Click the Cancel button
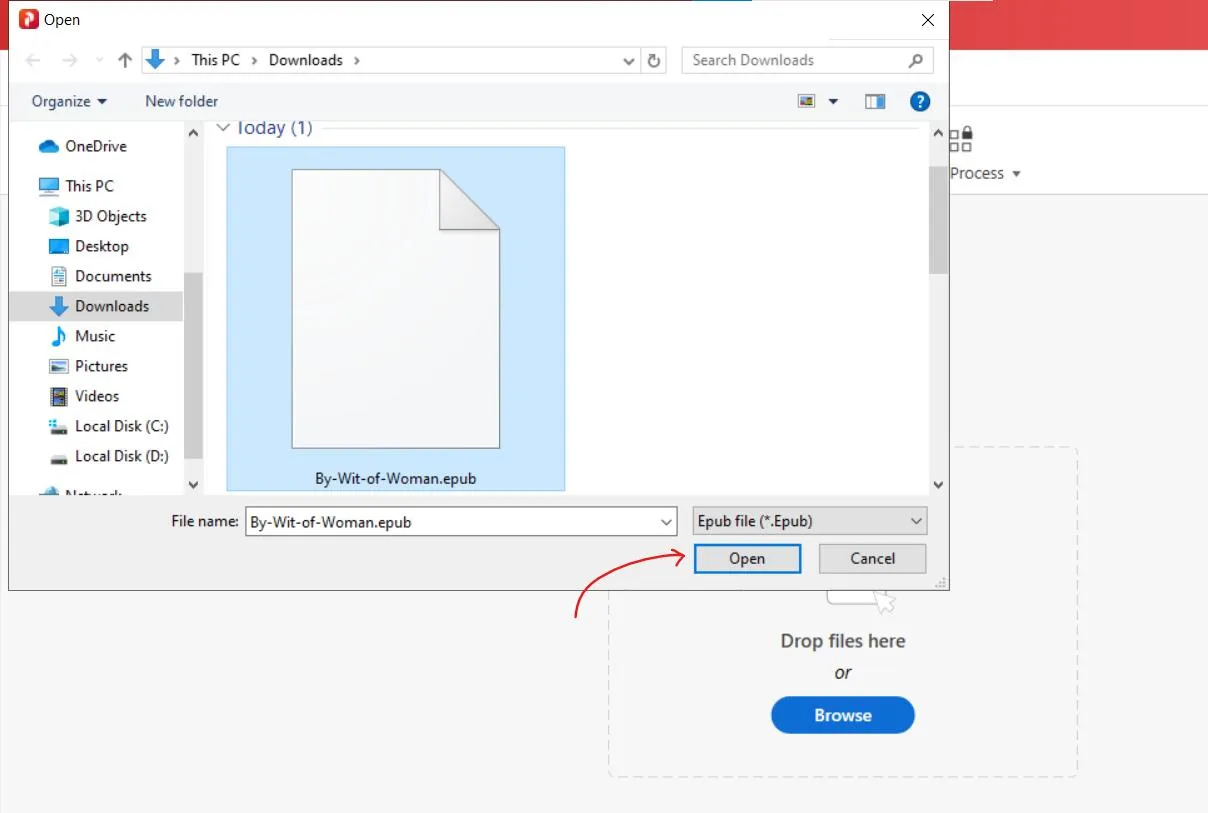The image size is (1208, 813). (872, 559)
